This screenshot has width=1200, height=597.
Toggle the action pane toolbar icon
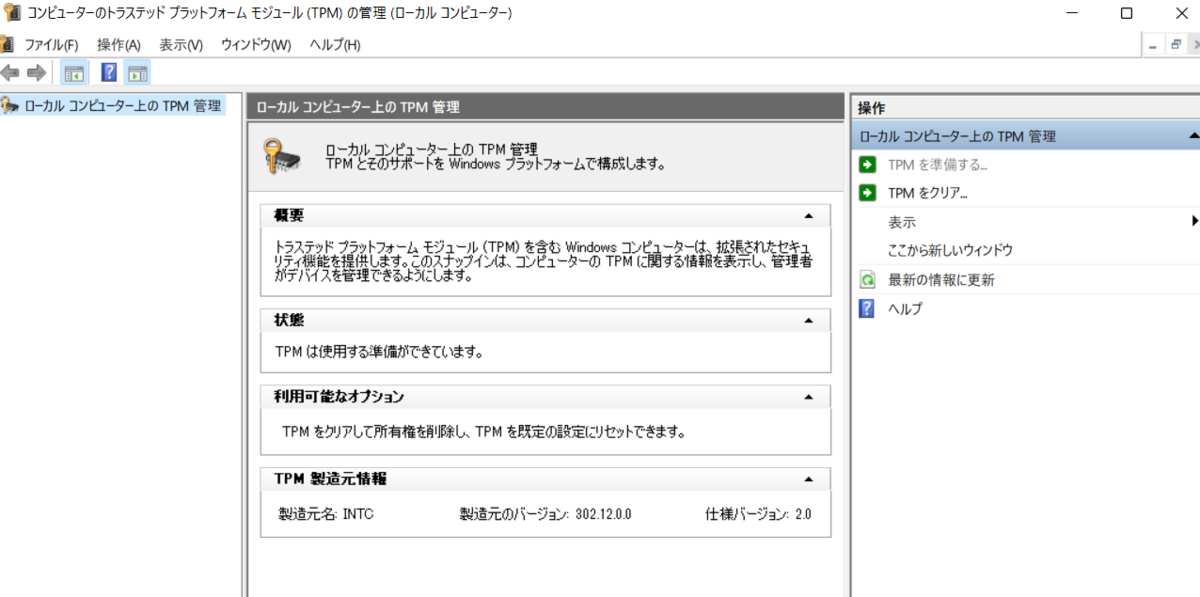[x=138, y=72]
